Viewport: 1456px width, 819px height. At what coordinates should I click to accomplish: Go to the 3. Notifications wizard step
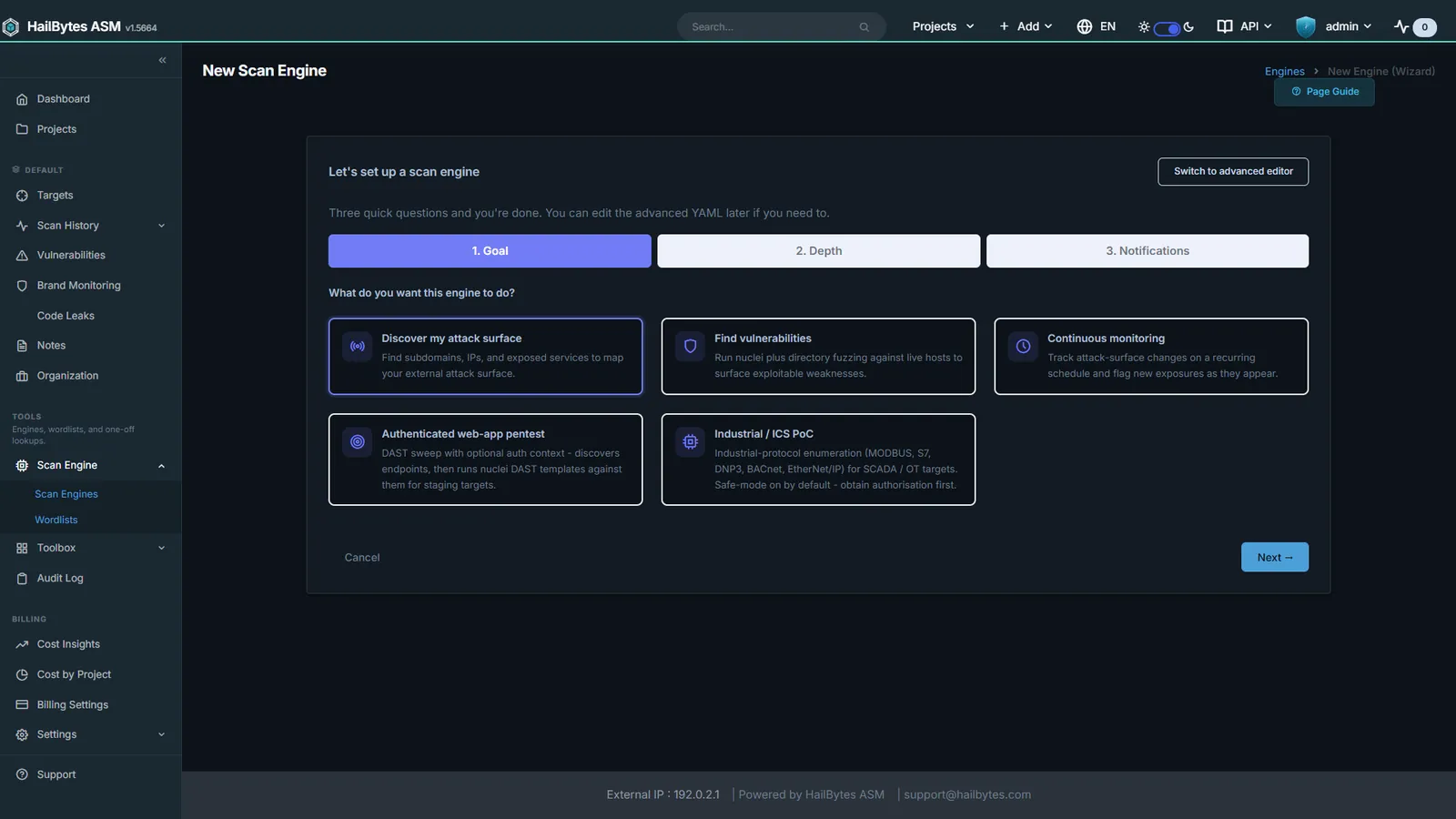[1148, 251]
